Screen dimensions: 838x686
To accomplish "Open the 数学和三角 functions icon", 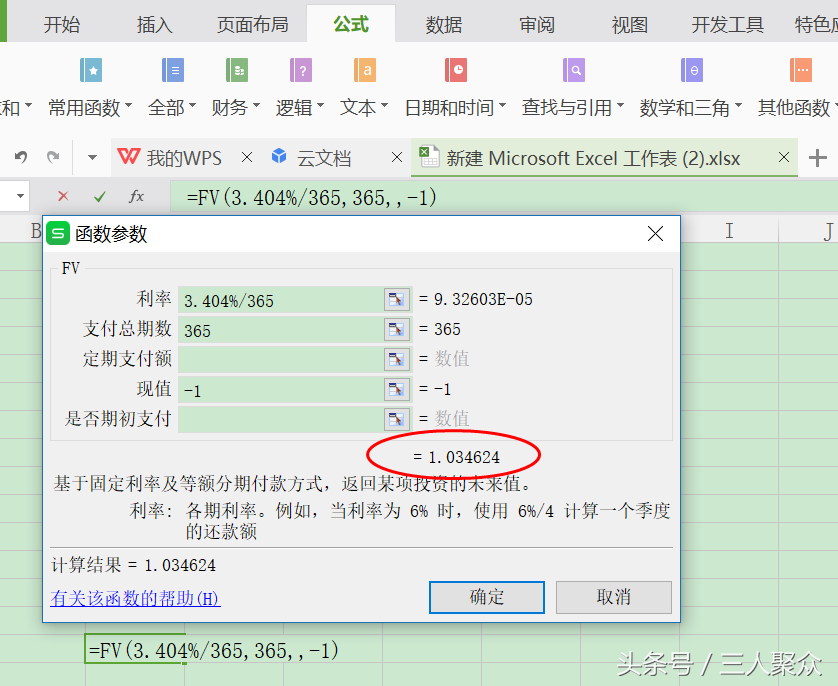I will click(x=692, y=70).
